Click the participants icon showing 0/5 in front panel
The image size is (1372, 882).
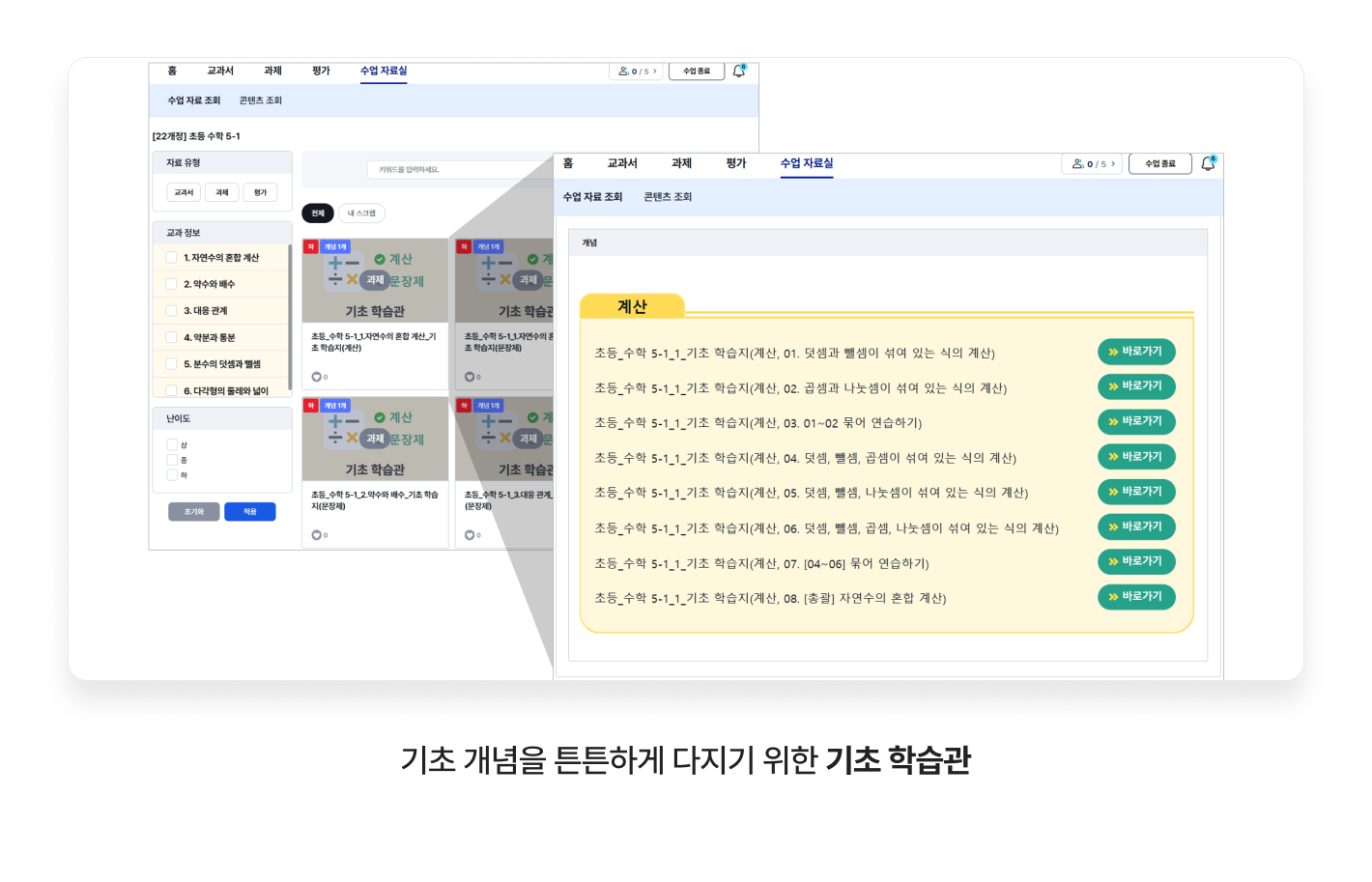[x=1077, y=164]
